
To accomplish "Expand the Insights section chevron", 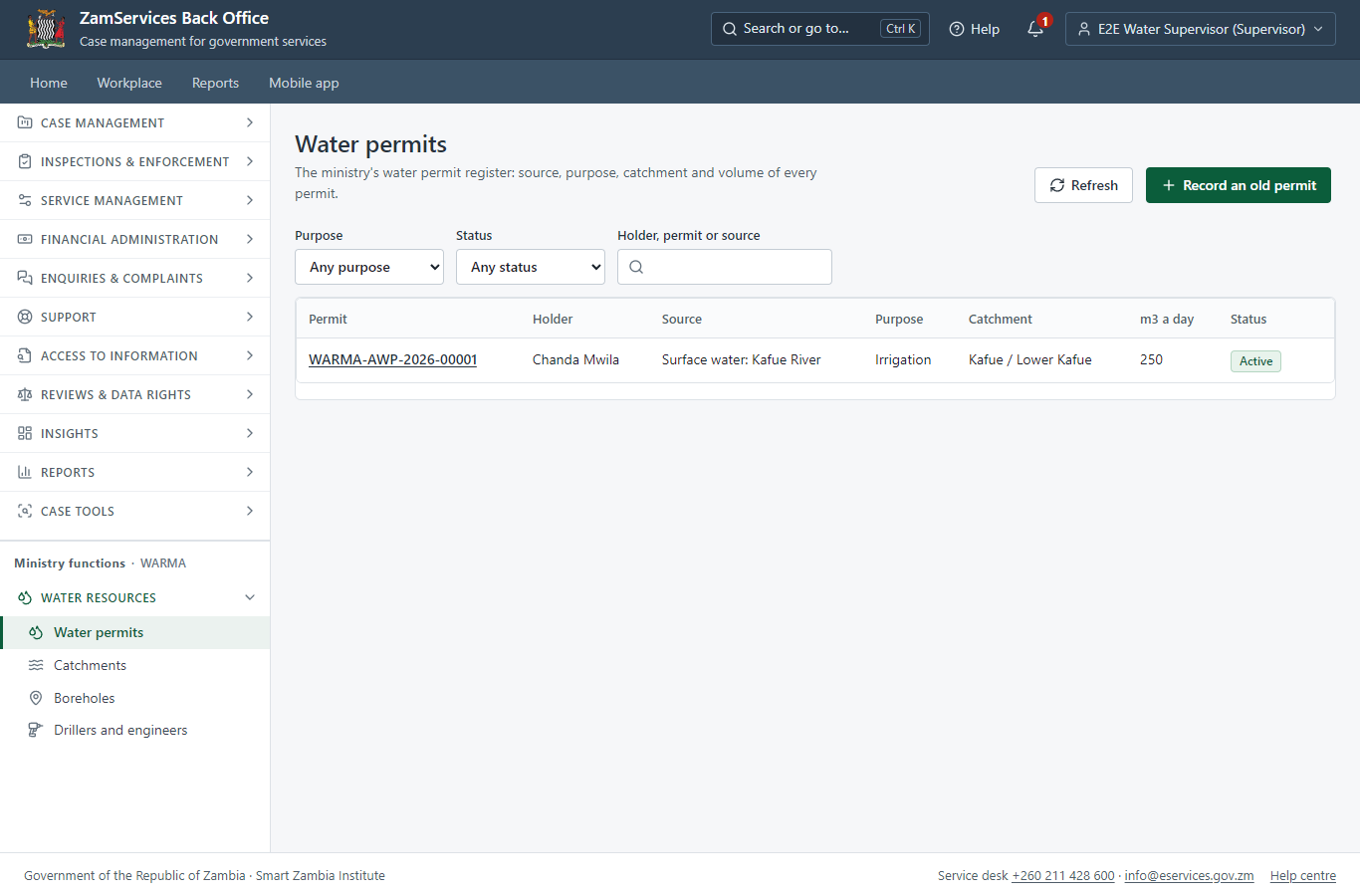I will pyautogui.click(x=250, y=433).
